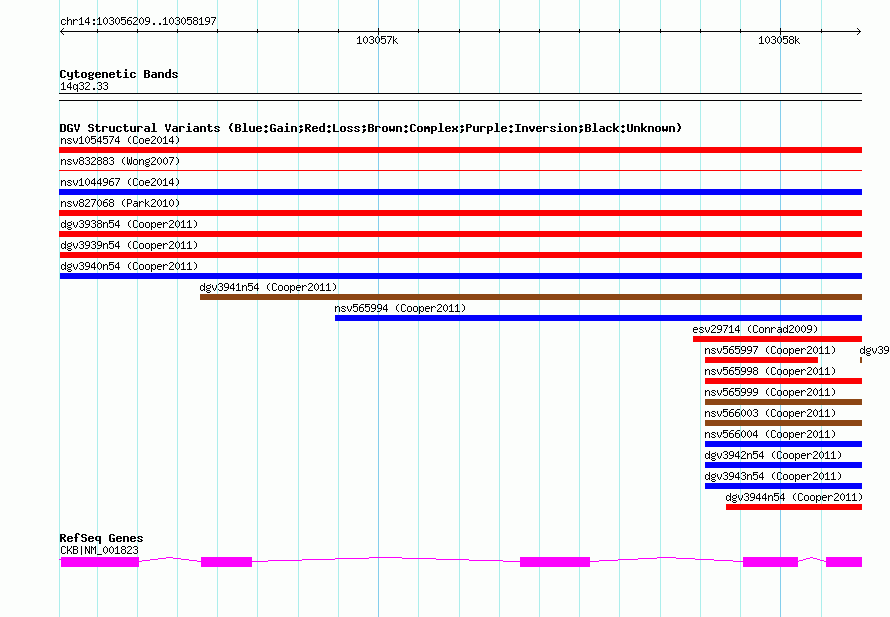890x617 pixels.
Task: Click the Cytogenetic Bands track title
Action: pos(119,74)
